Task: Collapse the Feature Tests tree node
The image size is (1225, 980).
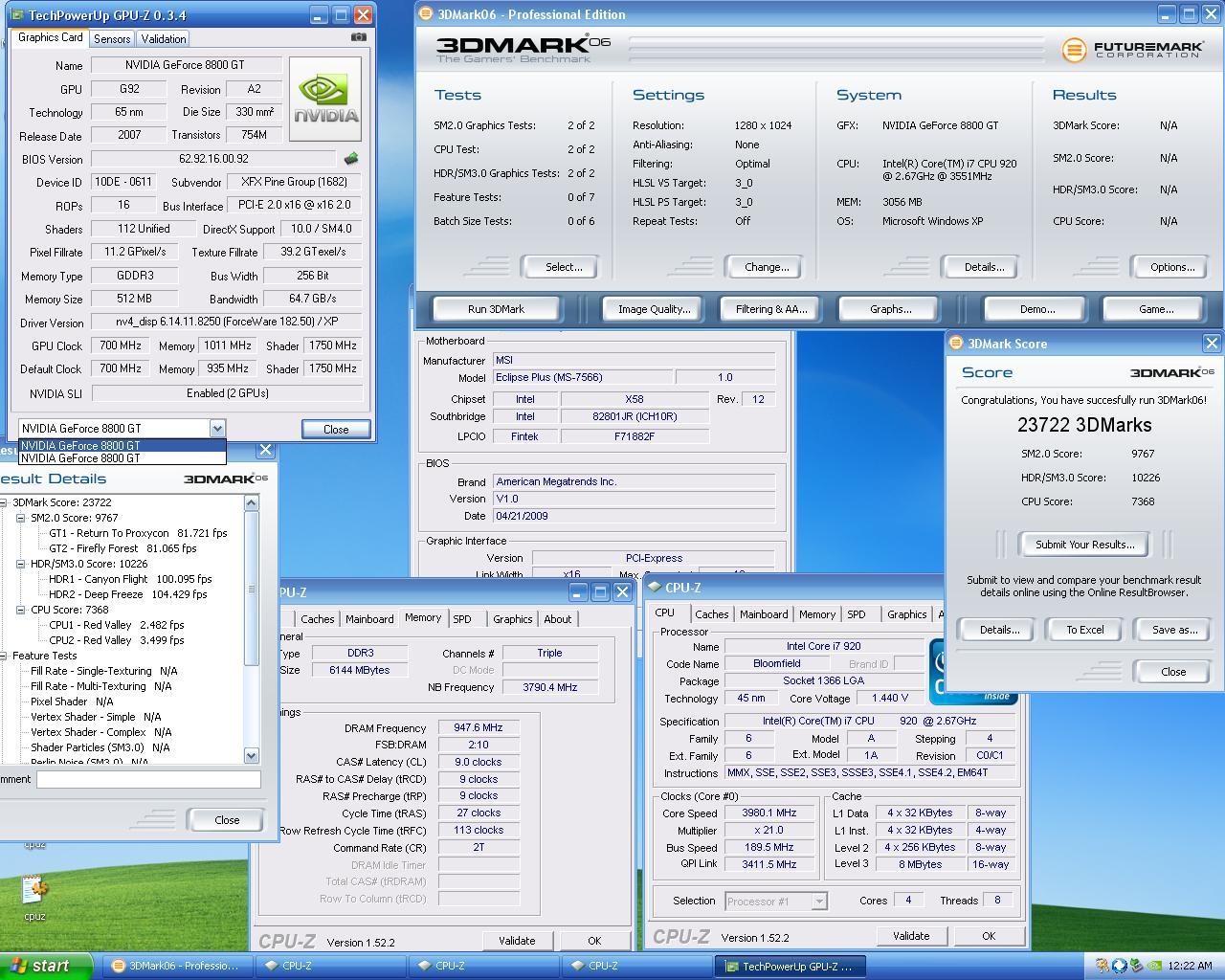Action: 3,656
